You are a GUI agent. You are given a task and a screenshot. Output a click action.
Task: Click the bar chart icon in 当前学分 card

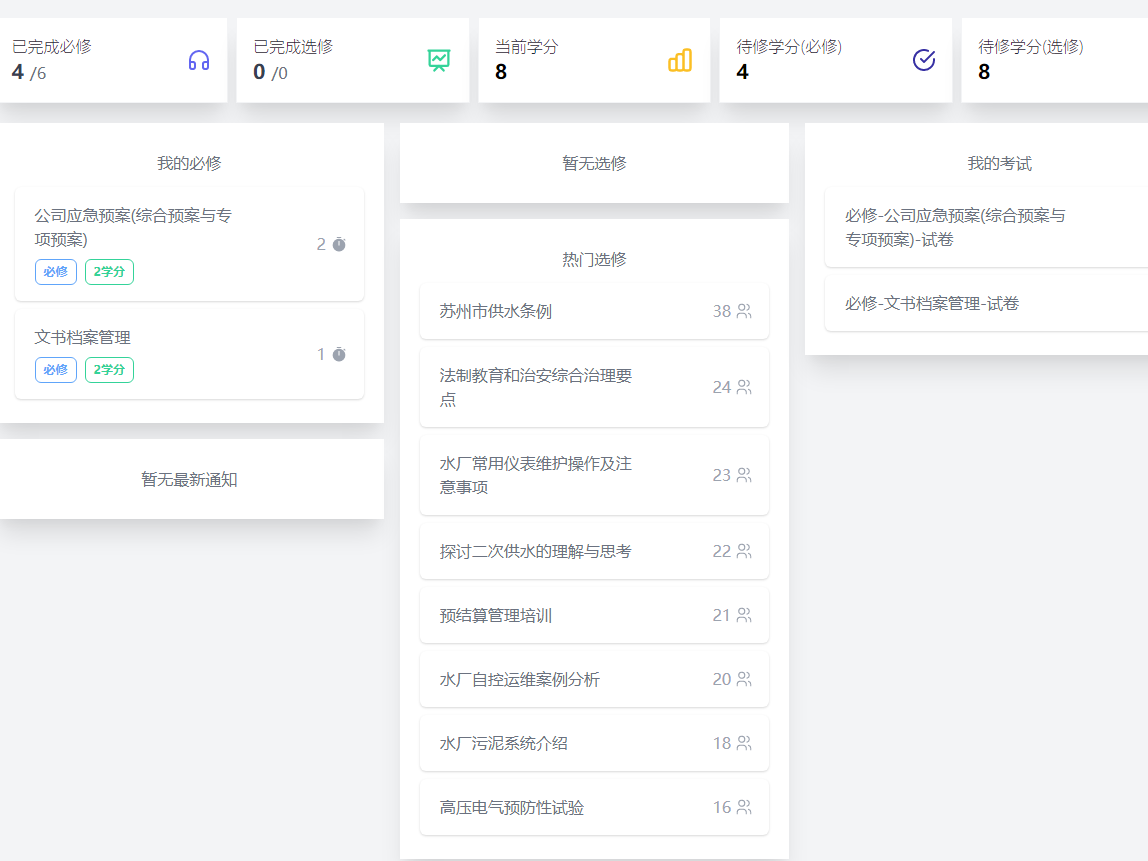680,61
